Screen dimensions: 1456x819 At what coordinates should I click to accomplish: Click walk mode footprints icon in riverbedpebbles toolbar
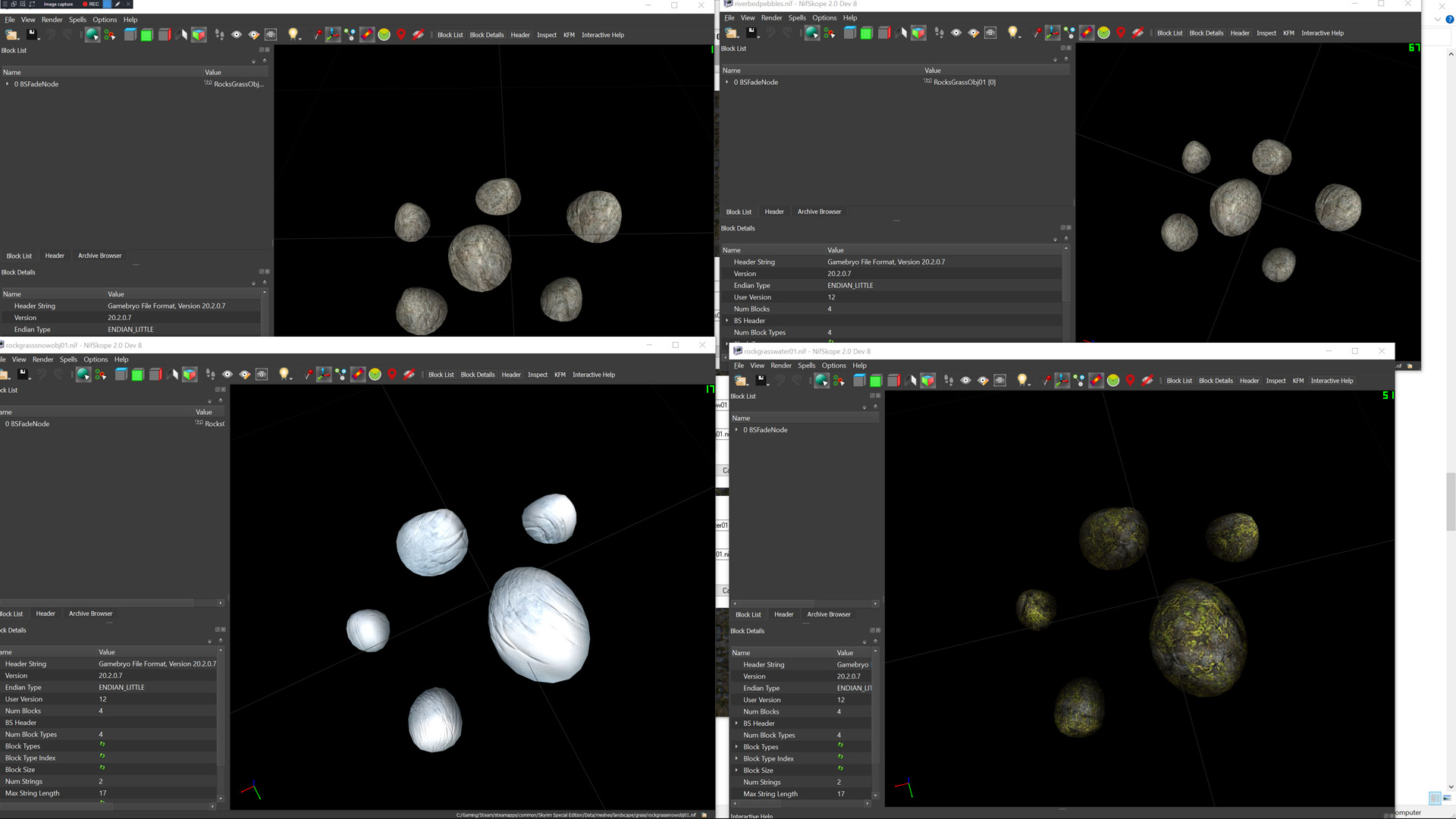(940, 33)
